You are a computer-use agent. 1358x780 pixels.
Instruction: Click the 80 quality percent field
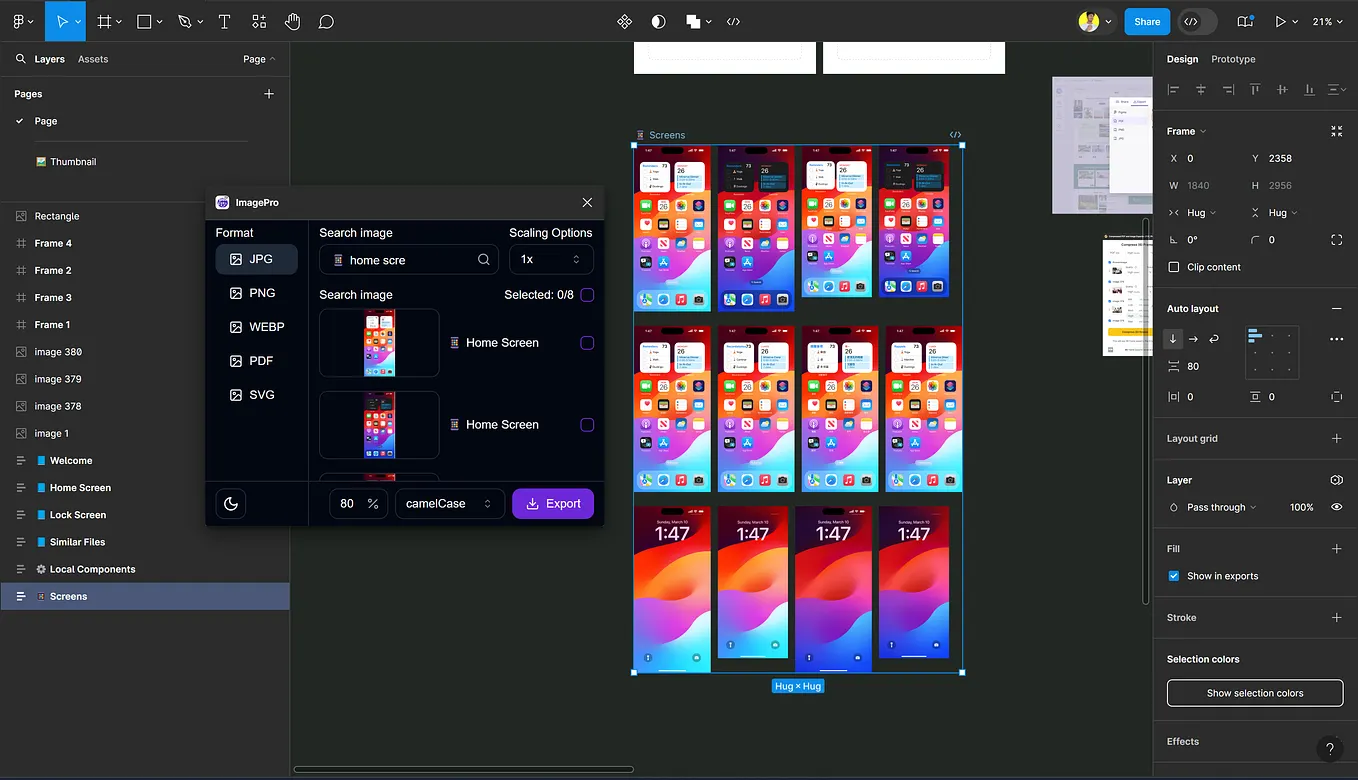coord(359,503)
